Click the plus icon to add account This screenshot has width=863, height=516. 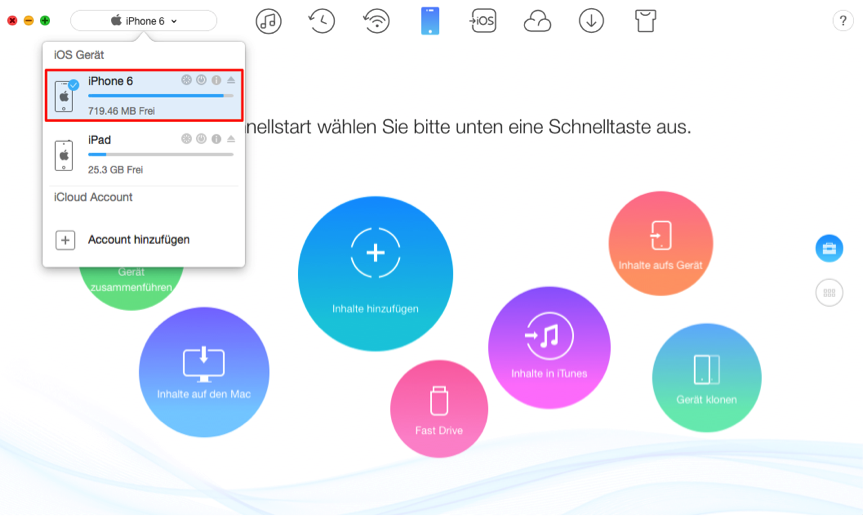tap(65, 240)
